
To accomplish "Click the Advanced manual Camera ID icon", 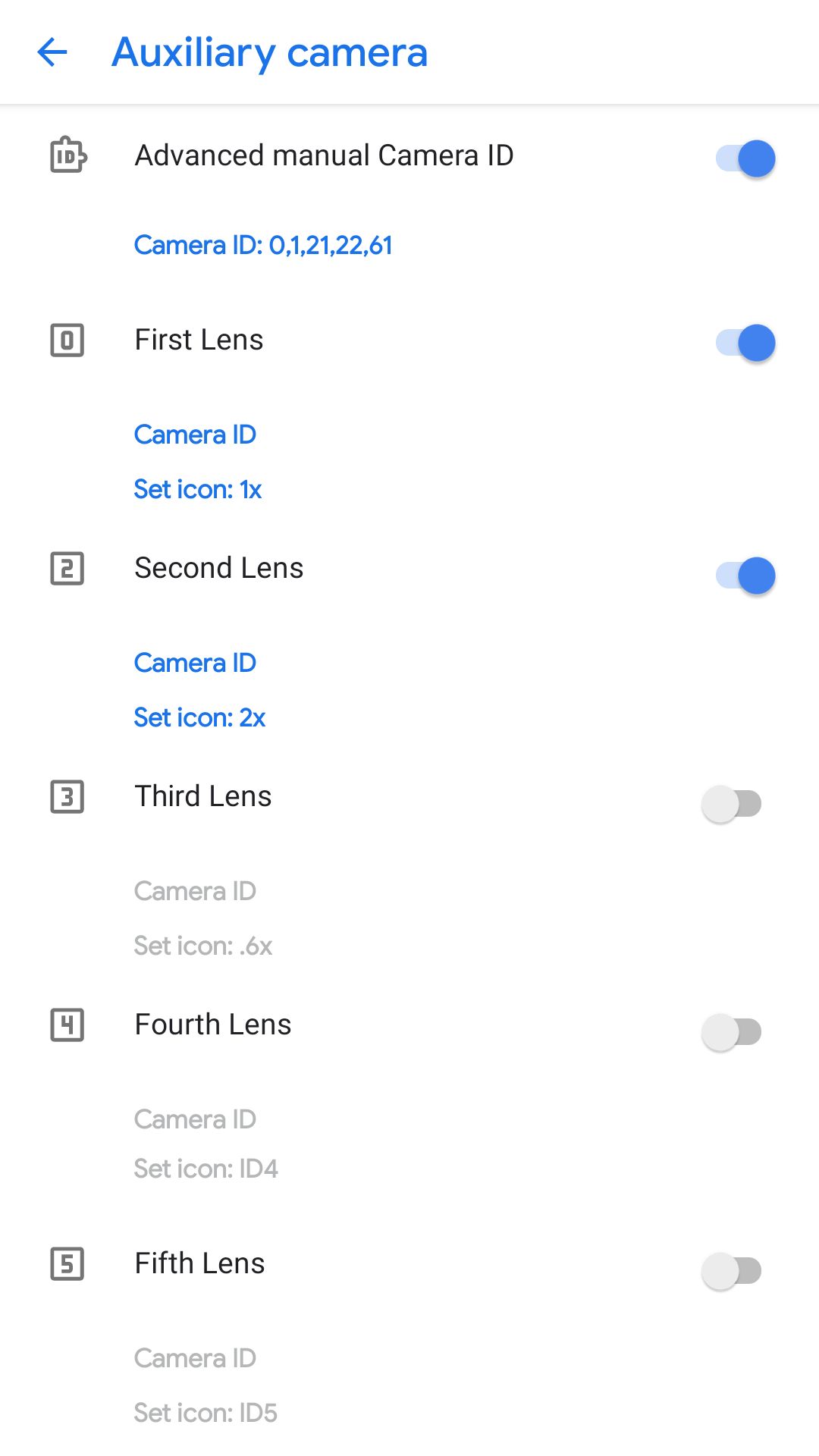I will point(67,155).
